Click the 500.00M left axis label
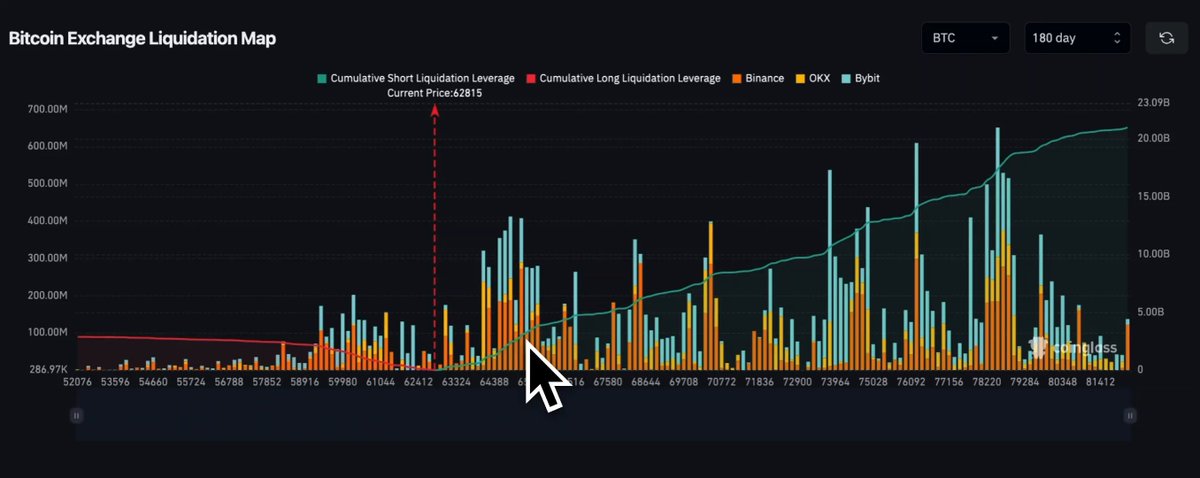 [x=47, y=183]
